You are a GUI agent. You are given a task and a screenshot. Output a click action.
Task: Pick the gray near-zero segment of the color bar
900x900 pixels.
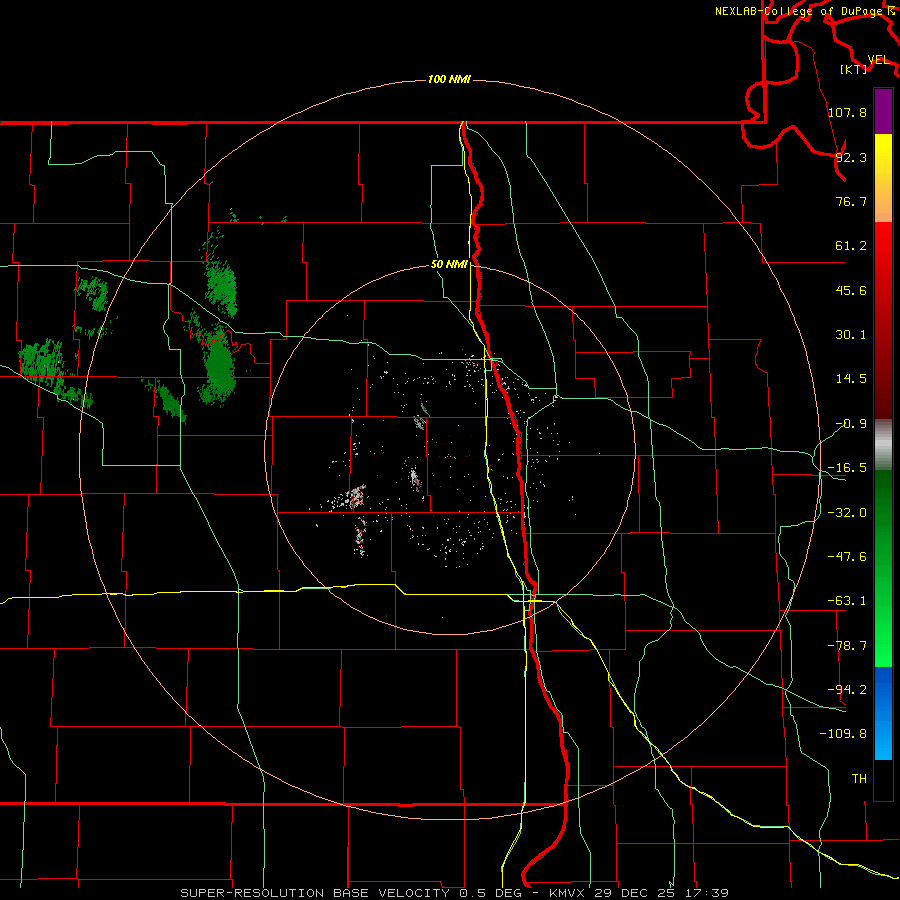coord(883,445)
